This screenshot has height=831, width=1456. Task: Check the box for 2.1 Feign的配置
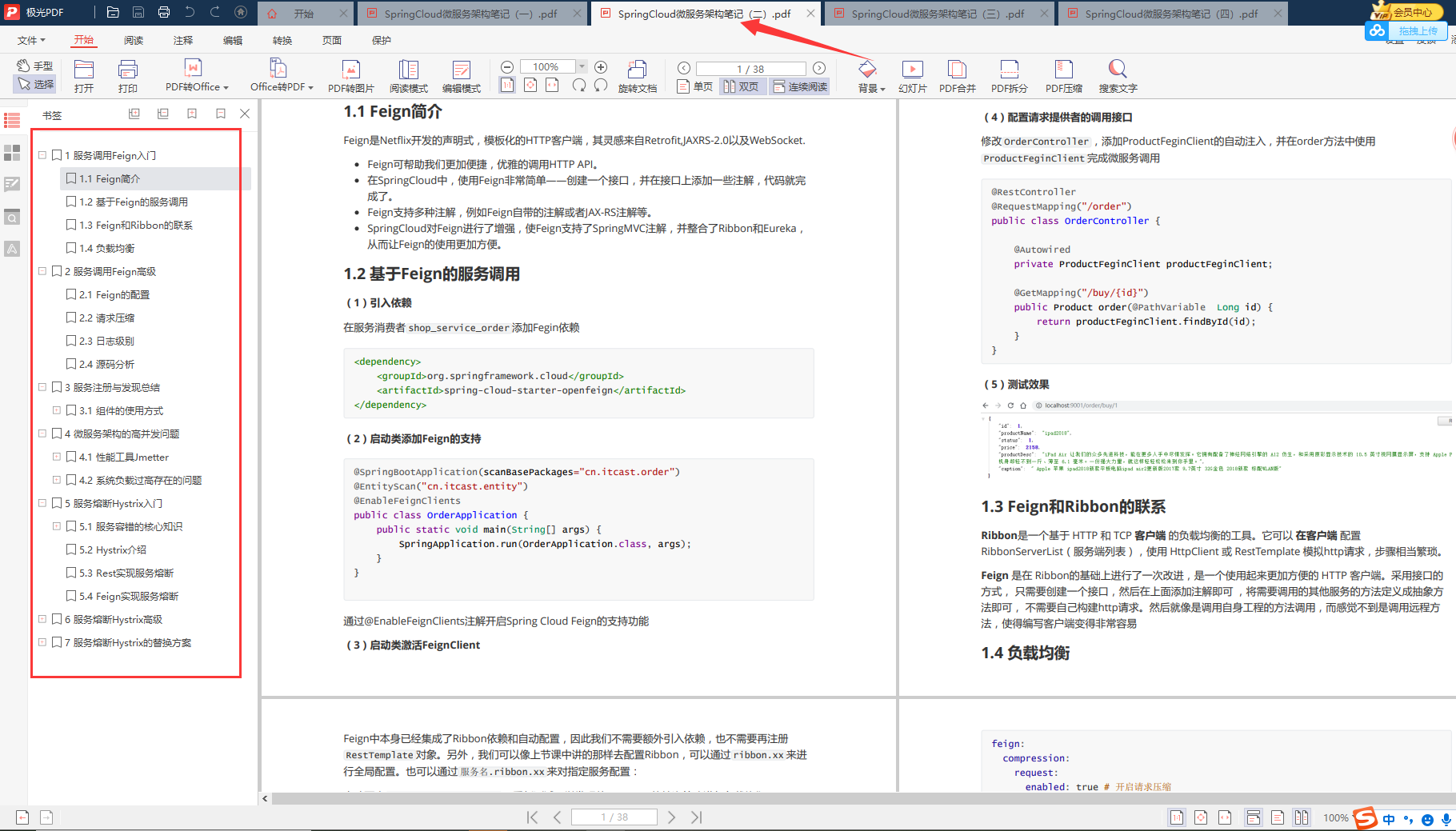click(71, 294)
